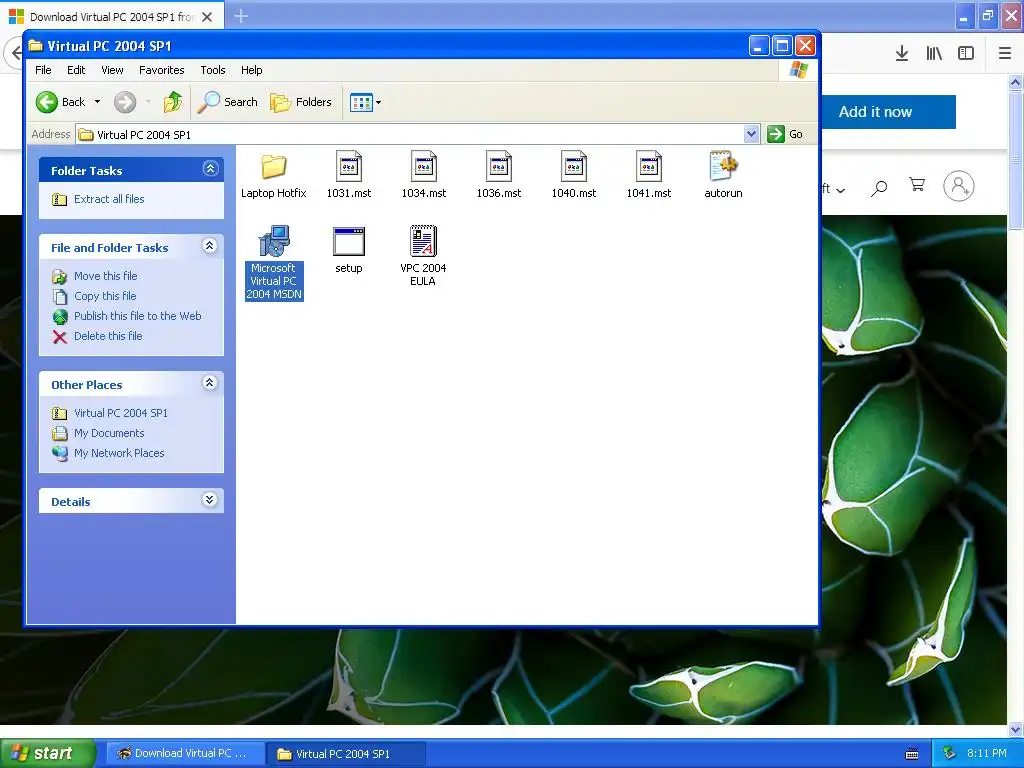The image size is (1024, 768).
Task: Click the account sign-in avatar icon
Action: pyautogui.click(x=959, y=186)
